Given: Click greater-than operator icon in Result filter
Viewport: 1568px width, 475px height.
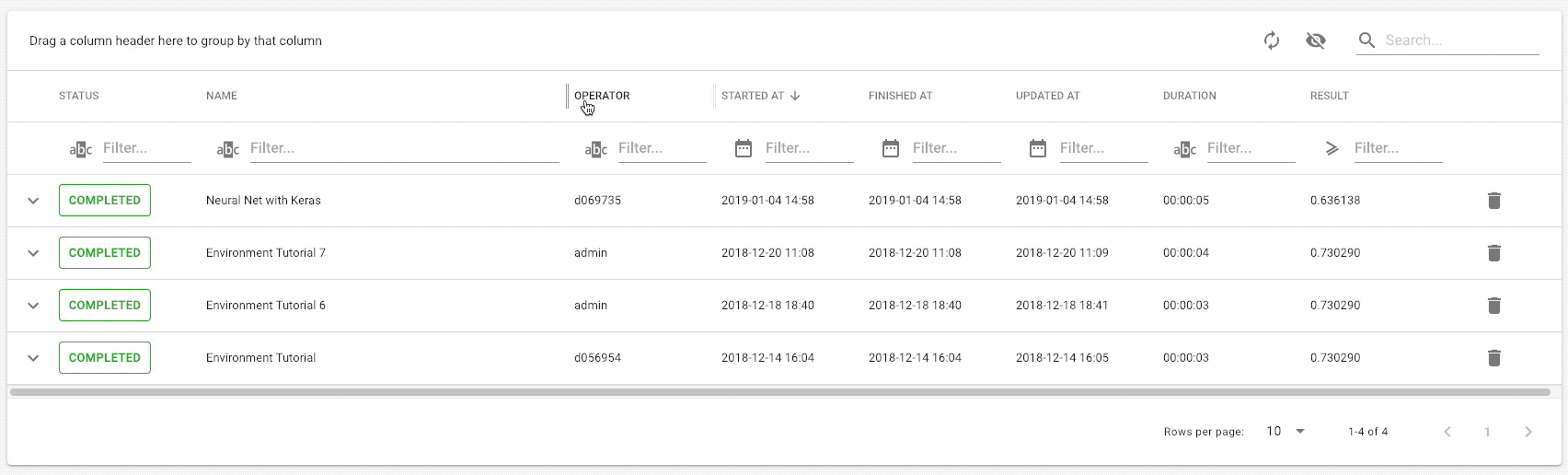Looking at the screenshot, I should pyautogui.click(x=1332, y=148).
